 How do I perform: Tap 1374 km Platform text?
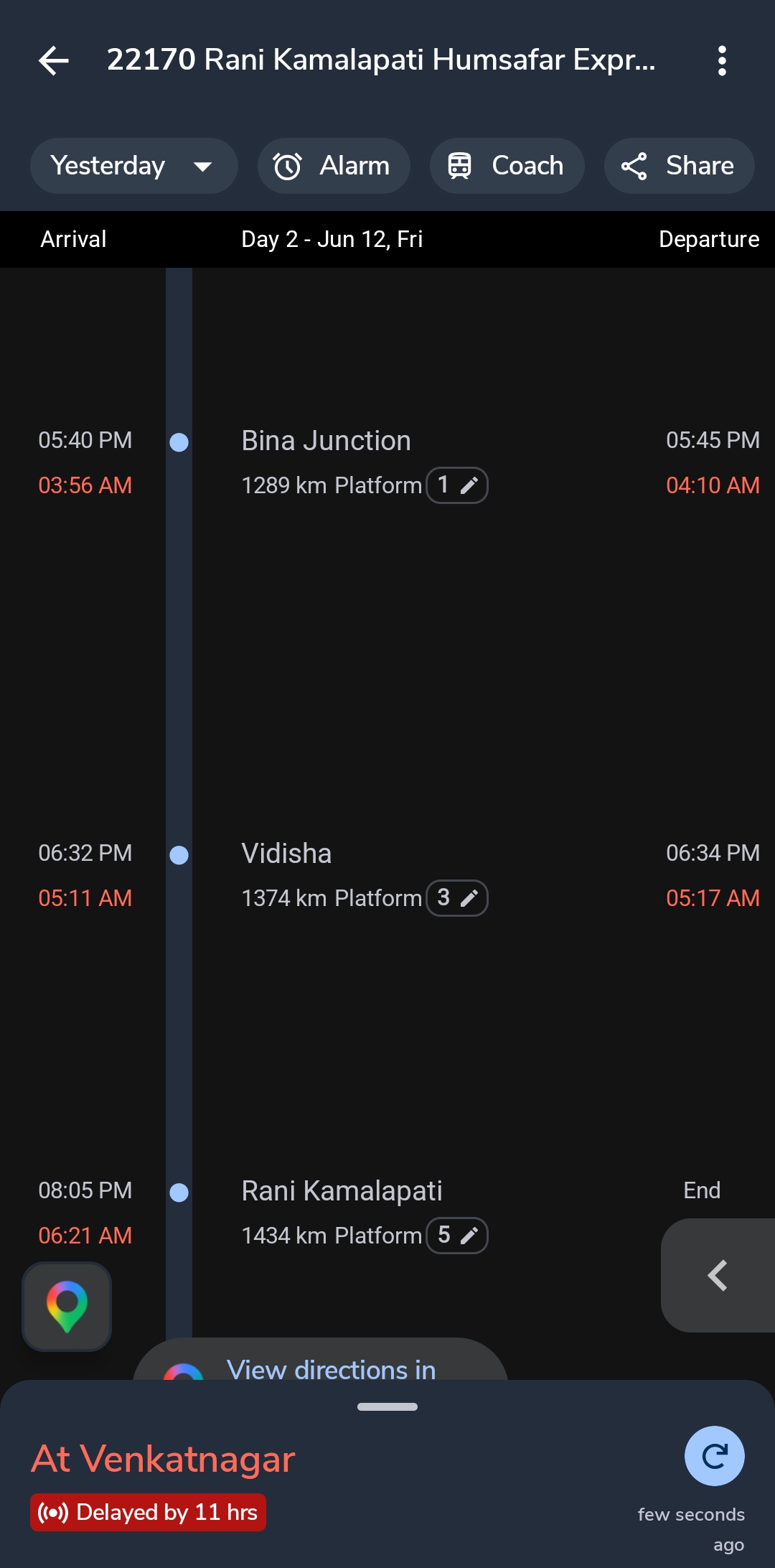(332, 898)
